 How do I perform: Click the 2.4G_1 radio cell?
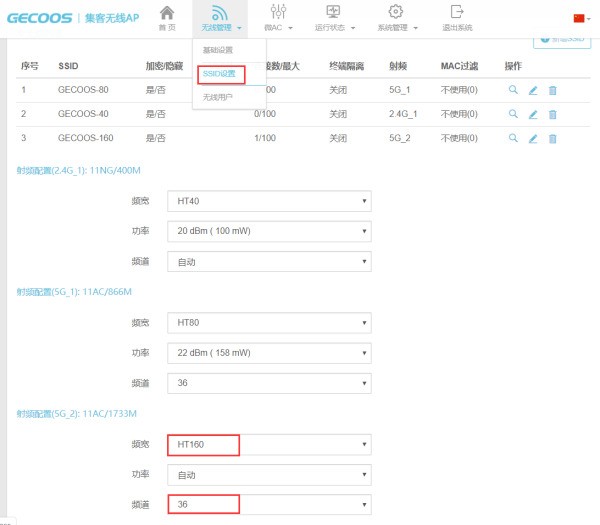(x=403, y=114)
